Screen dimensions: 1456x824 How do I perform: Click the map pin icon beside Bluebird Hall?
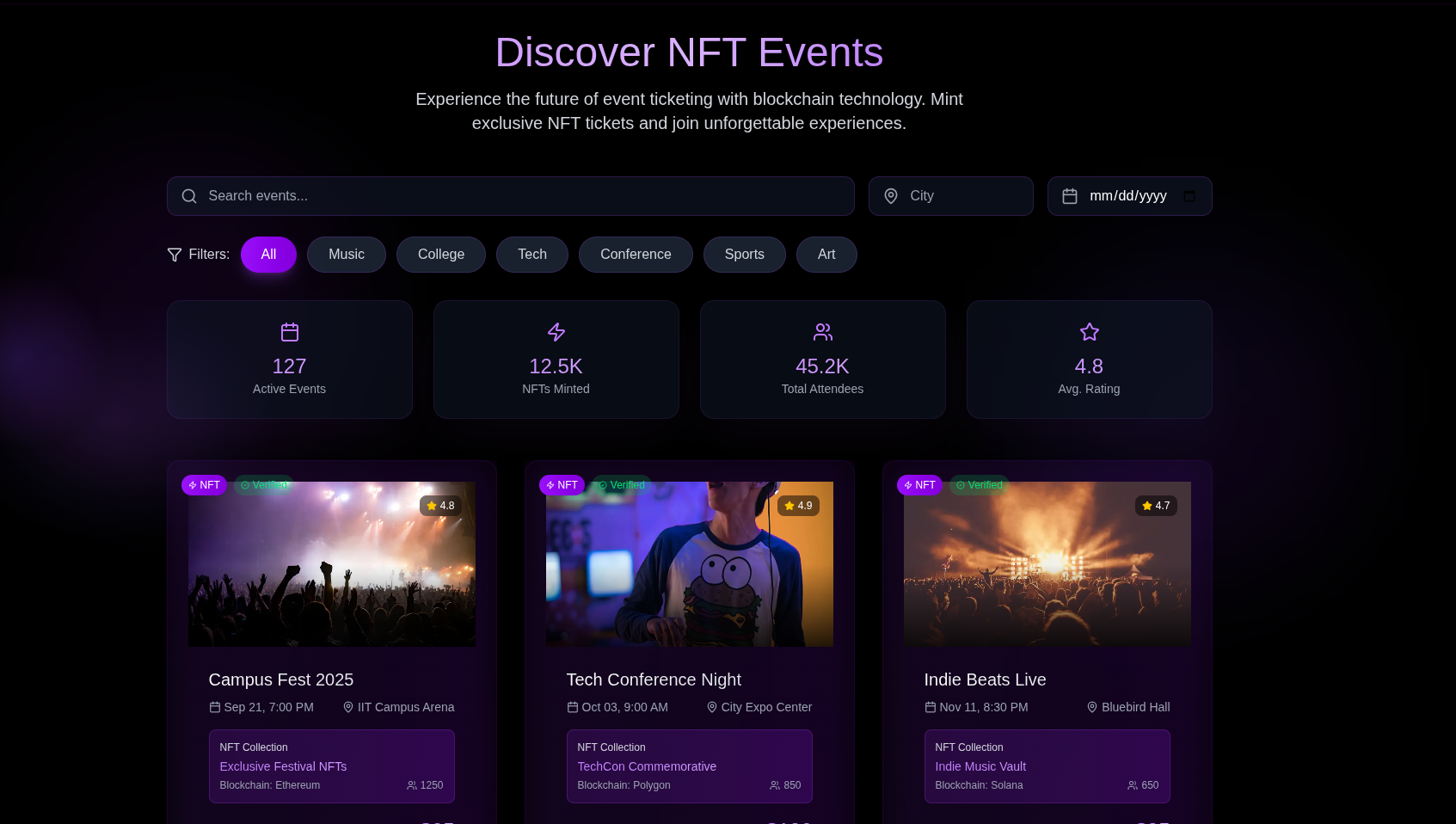pos(1093,707)
